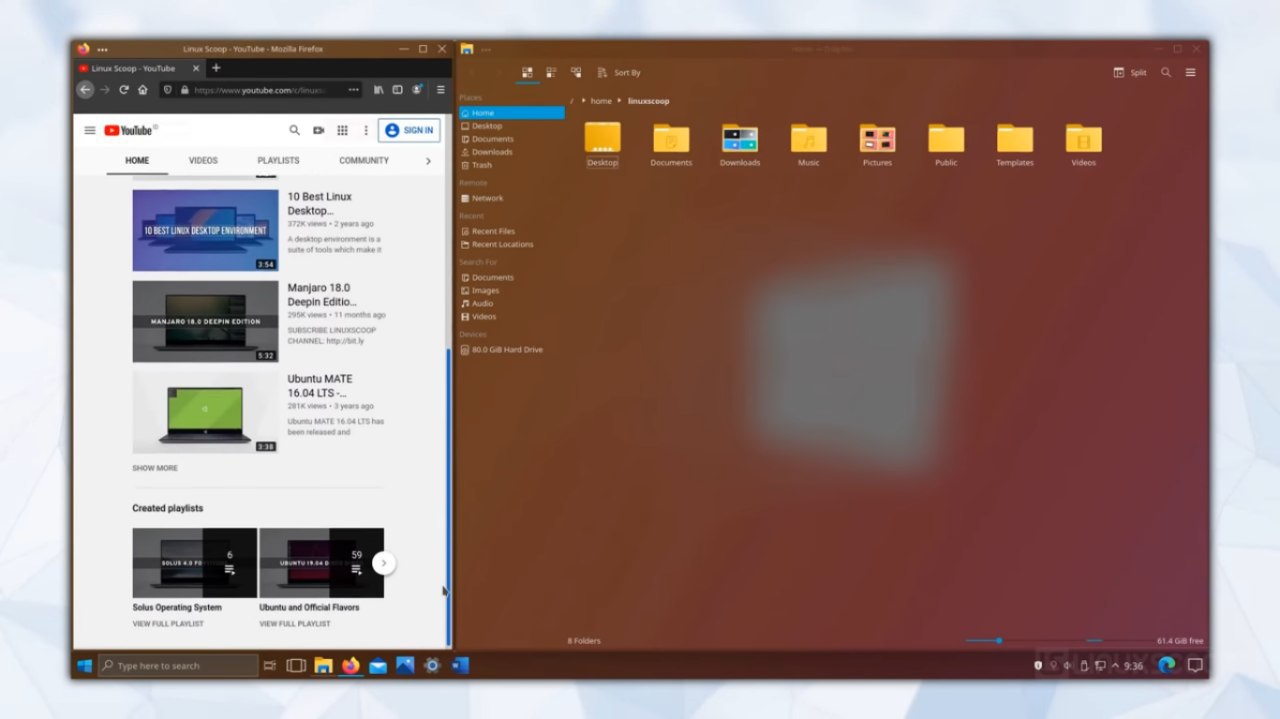
Task: Open 10 Best Linux Desktop video thumbnail
Action: [205, 230]
